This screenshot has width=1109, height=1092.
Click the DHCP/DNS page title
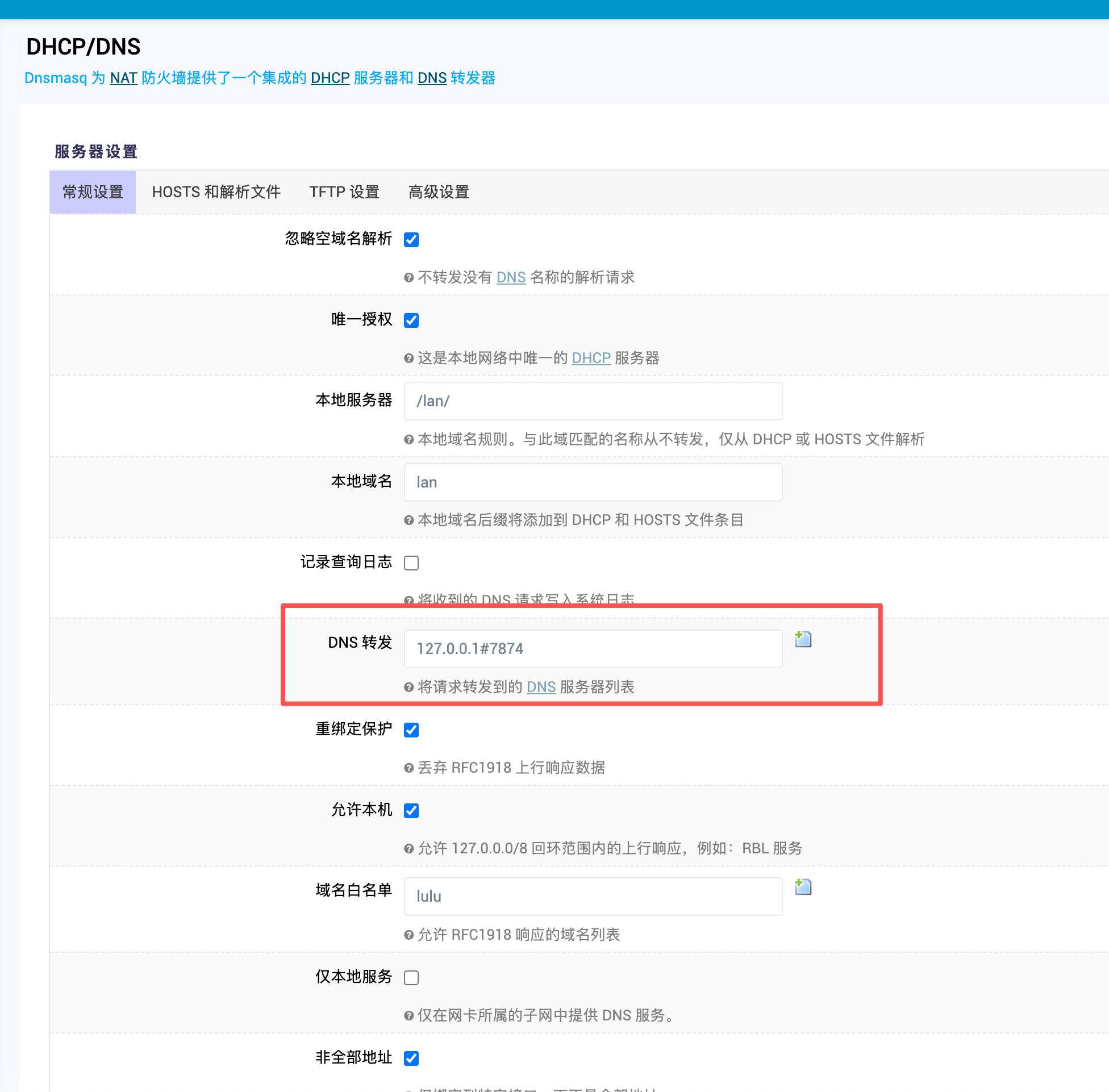coord(83,47)
